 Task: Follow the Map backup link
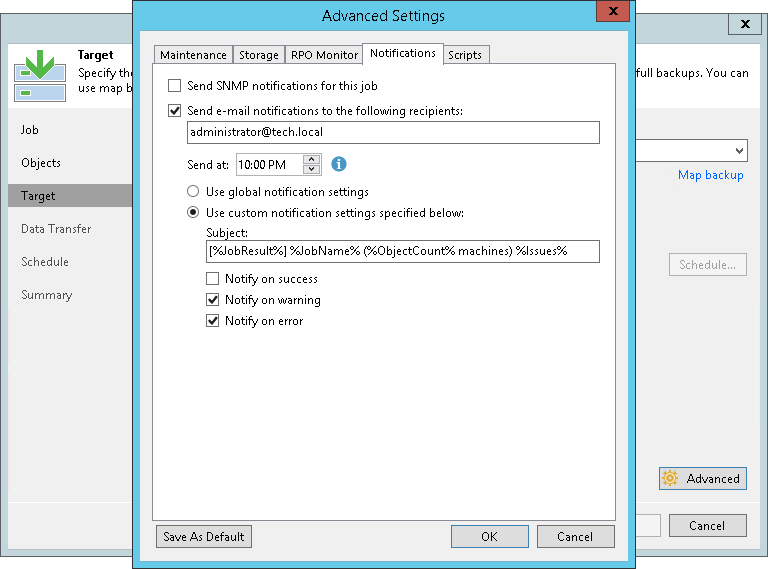pyautogui.click(x=710, y=175)
